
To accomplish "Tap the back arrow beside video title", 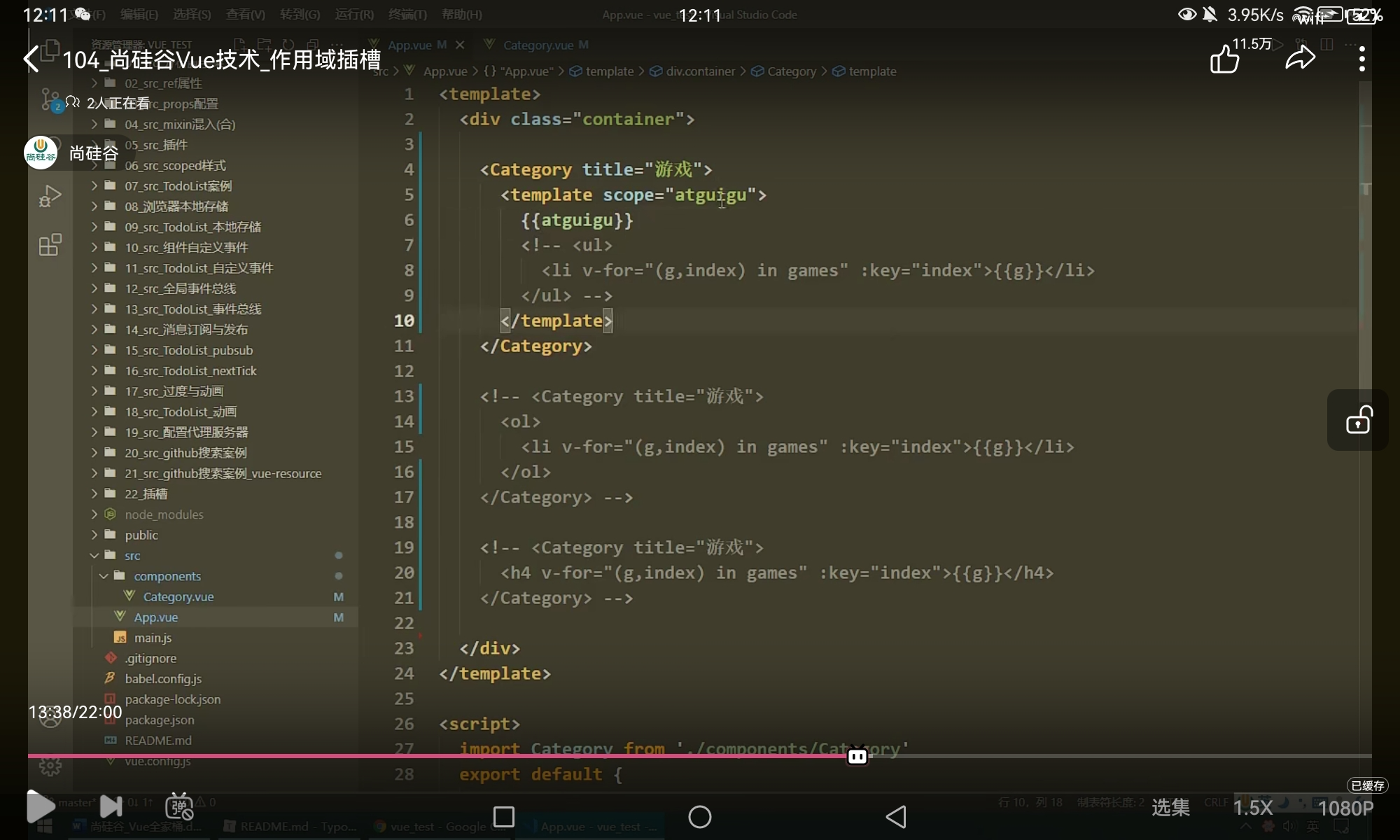I will pos(31,59).
